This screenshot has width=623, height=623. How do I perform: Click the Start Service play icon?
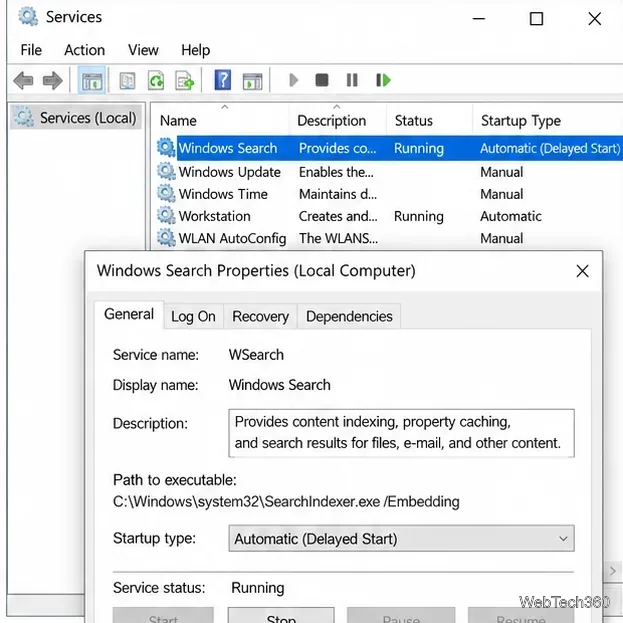[294, 80]
